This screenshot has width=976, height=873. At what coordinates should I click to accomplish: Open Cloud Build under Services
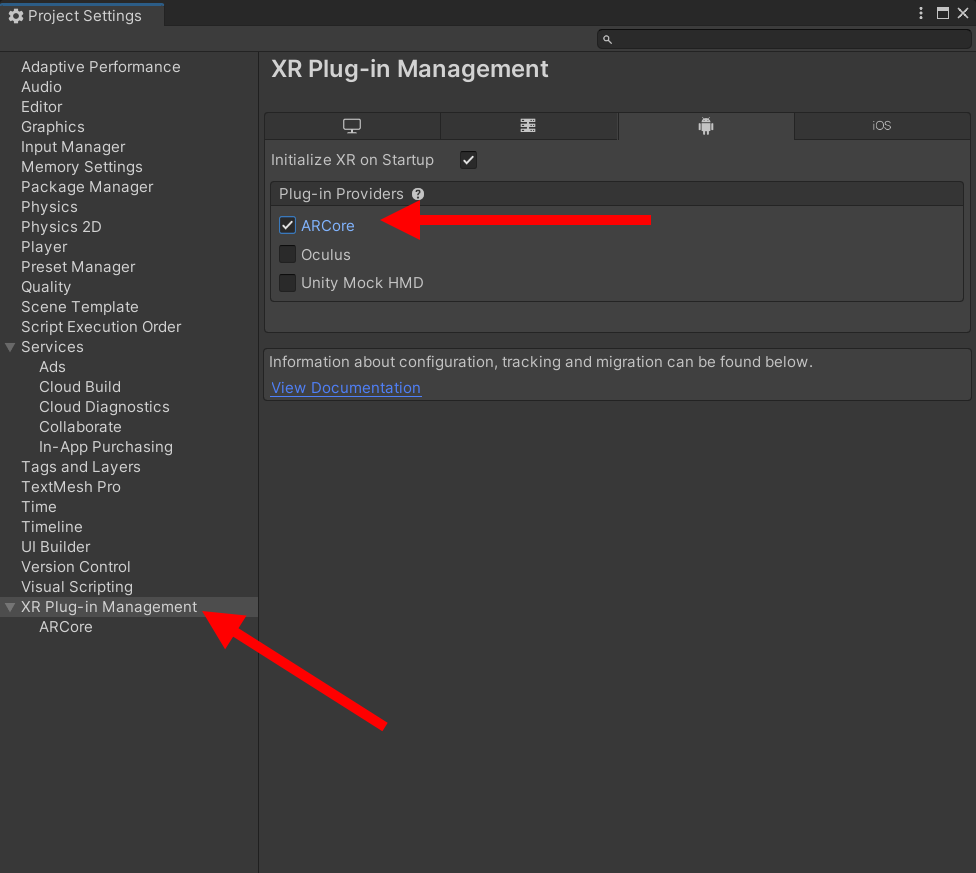(x=80, y=386)
